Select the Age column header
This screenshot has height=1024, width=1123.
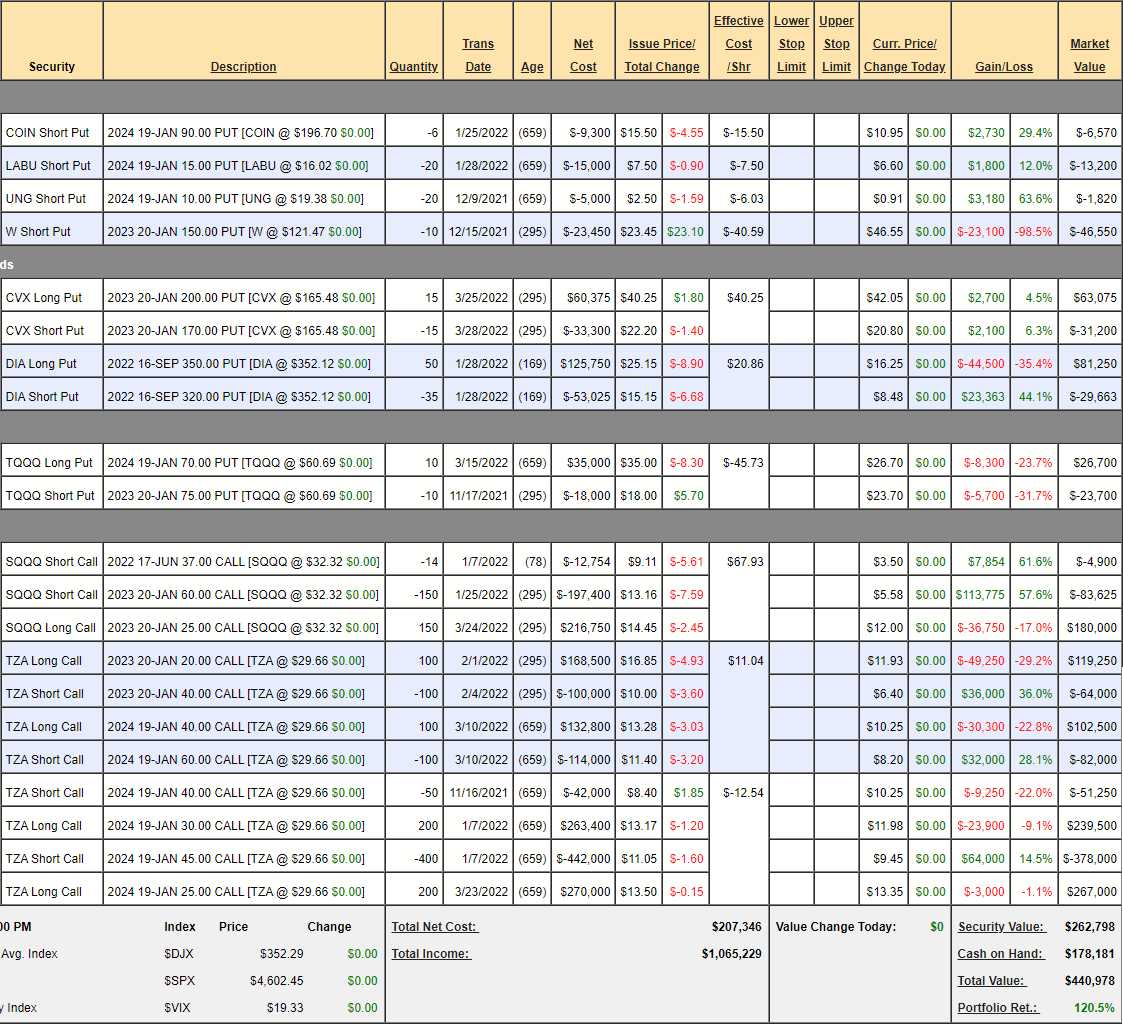coord(532,66)
